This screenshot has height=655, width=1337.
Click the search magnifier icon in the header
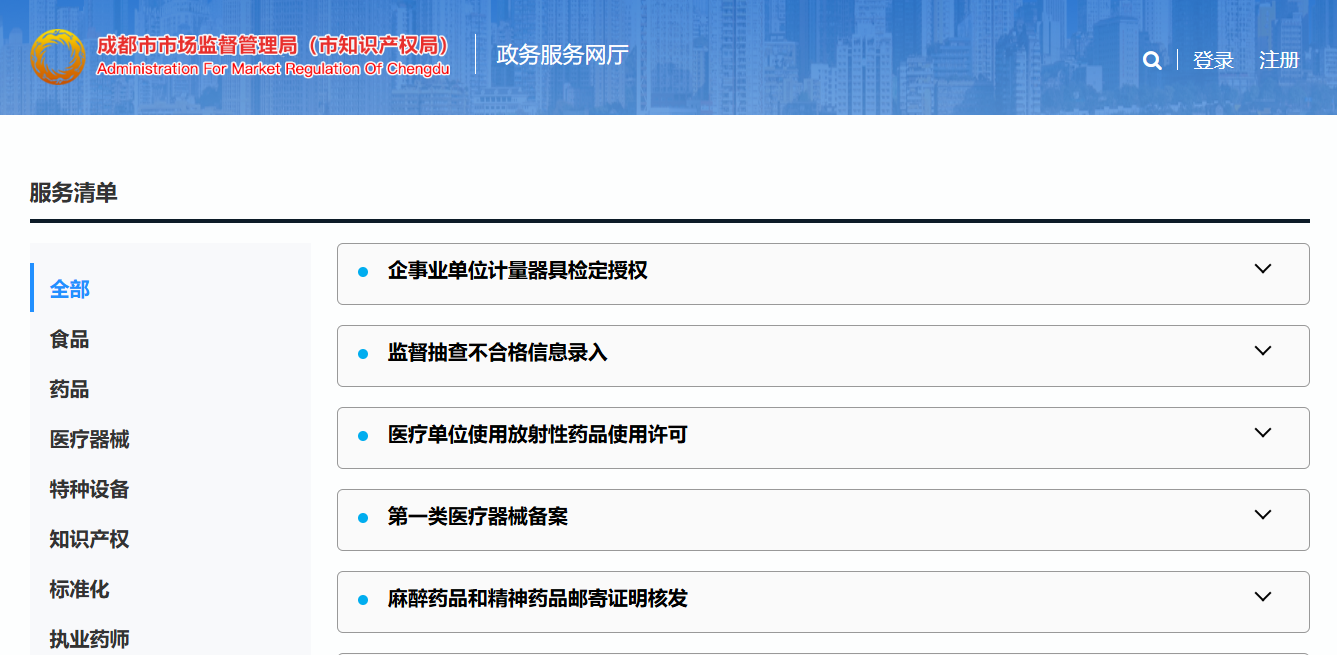(x=1152, y=60)
